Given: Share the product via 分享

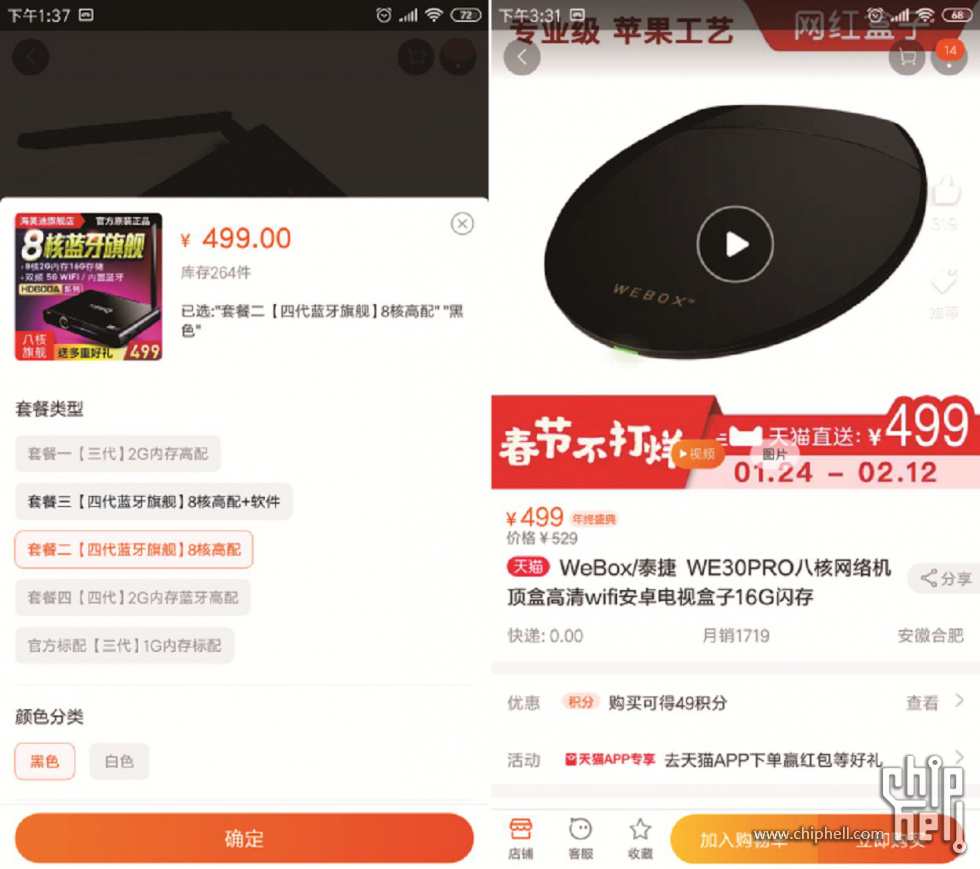Looking at the screenshot, I should (x=944, y=578).
